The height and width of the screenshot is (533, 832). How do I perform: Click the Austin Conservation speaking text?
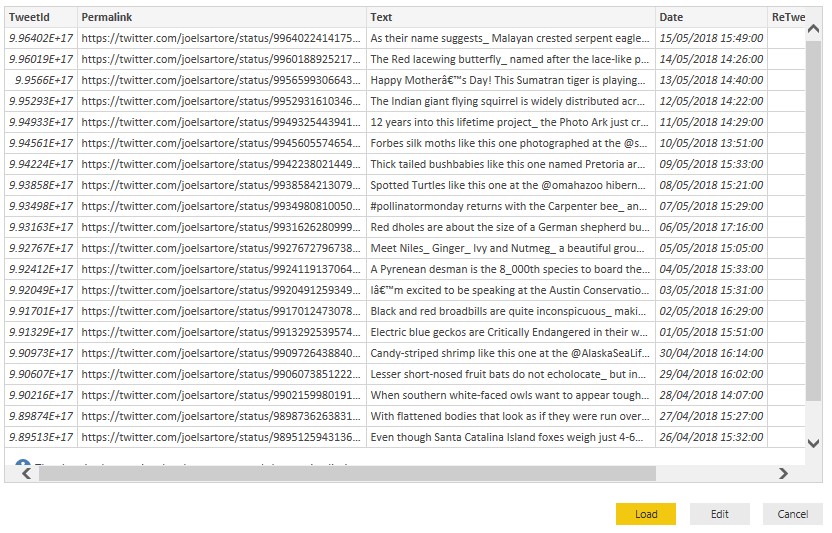510,290
